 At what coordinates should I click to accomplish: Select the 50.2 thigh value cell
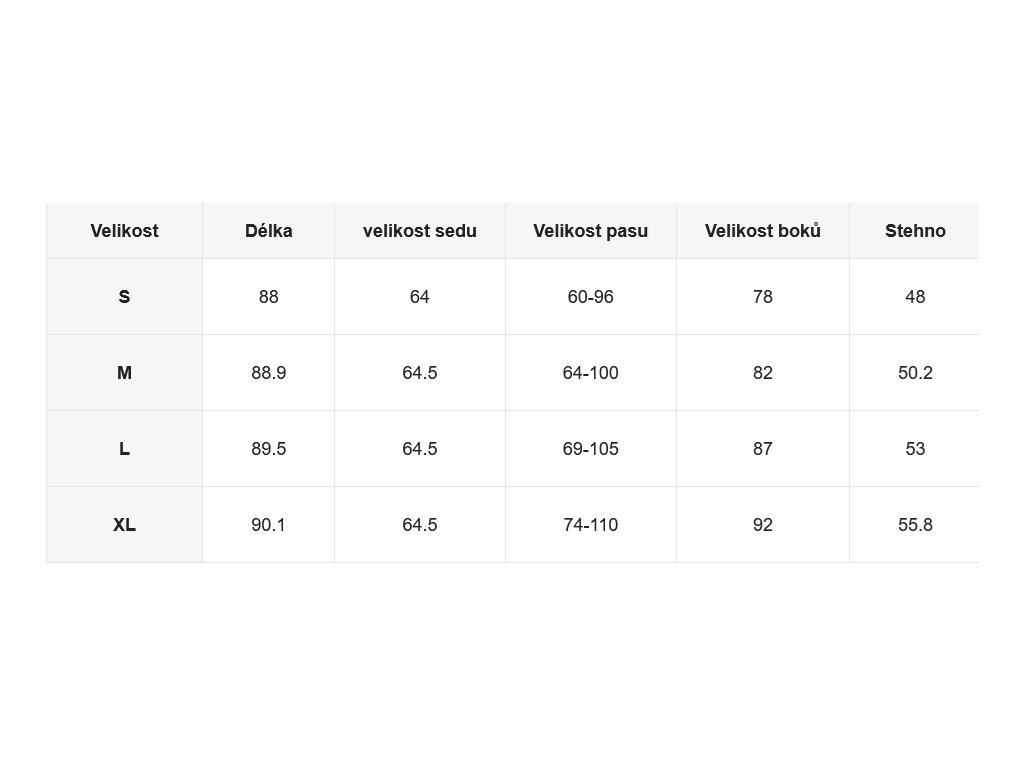(x=915, y=373)
